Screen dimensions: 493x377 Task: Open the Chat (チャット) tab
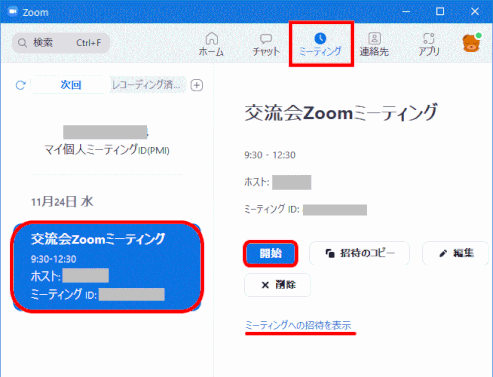(266, 44)
